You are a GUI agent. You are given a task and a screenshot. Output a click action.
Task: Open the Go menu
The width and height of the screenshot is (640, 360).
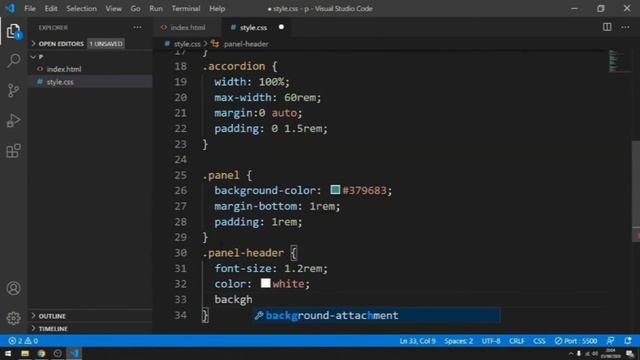coord(135,8)
